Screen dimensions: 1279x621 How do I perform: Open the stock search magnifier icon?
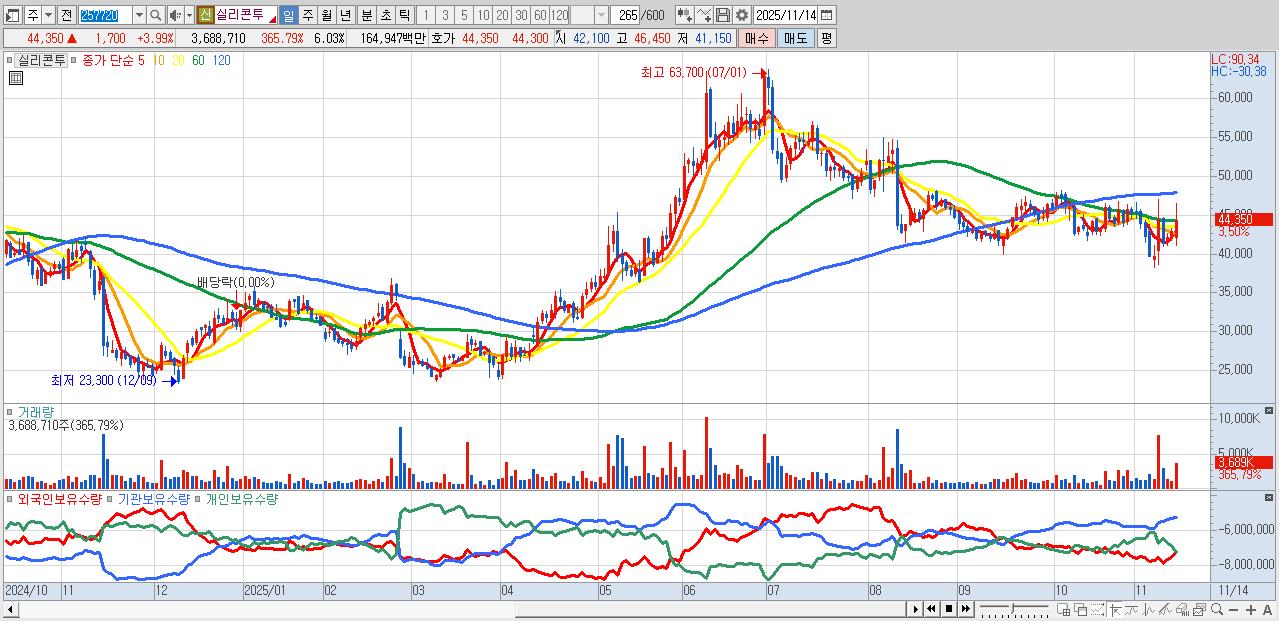(155, 15)
